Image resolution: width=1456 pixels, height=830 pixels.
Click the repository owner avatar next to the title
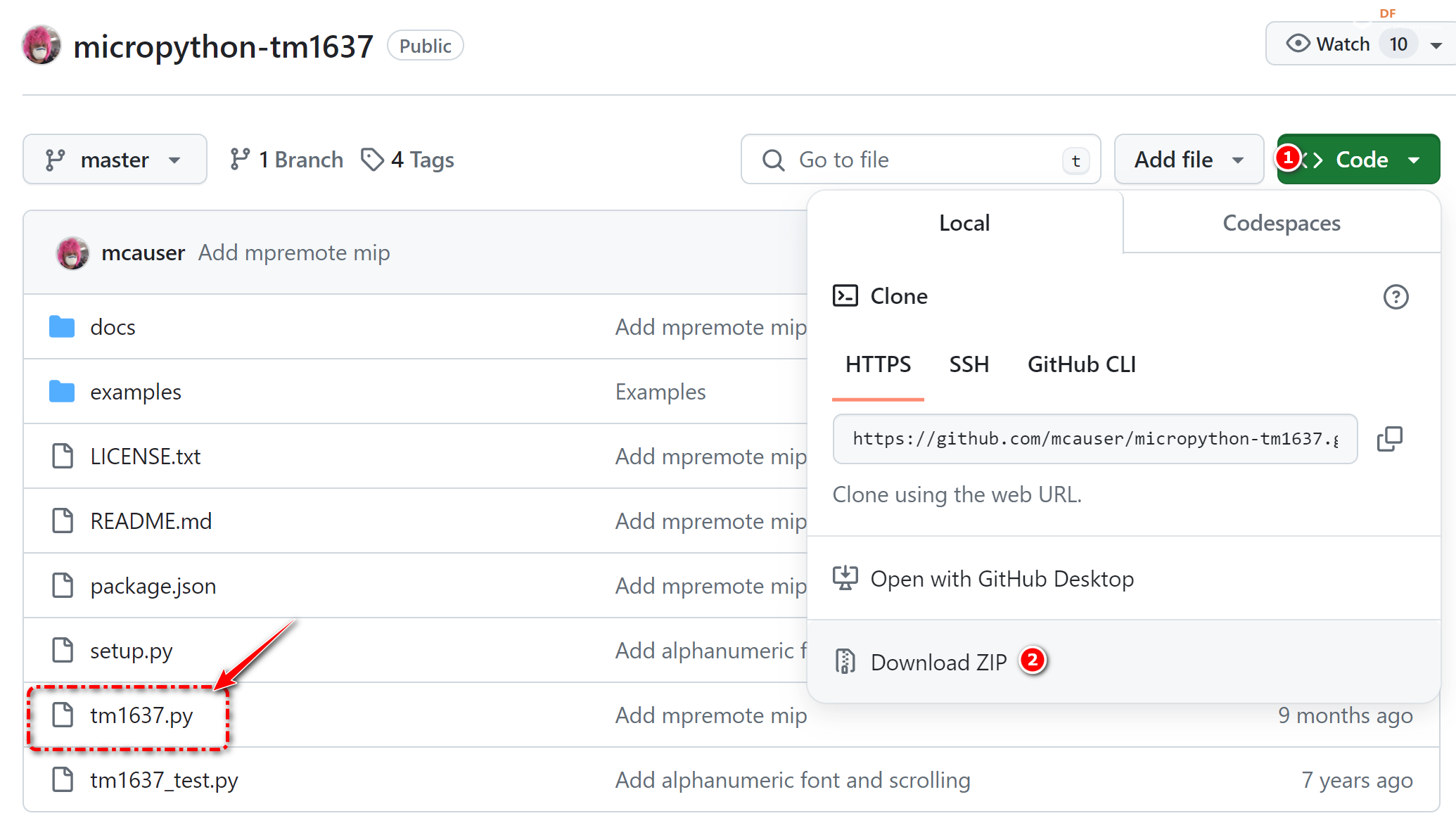41,46
